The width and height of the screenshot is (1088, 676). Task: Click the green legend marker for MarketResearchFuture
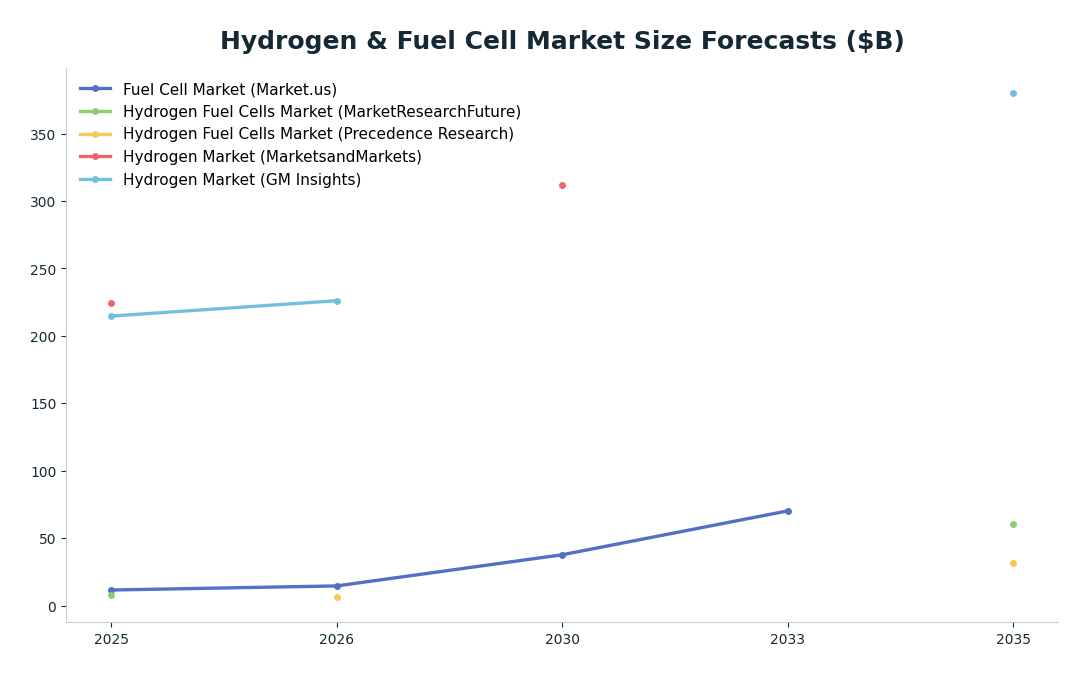click(x=96, y=112)
